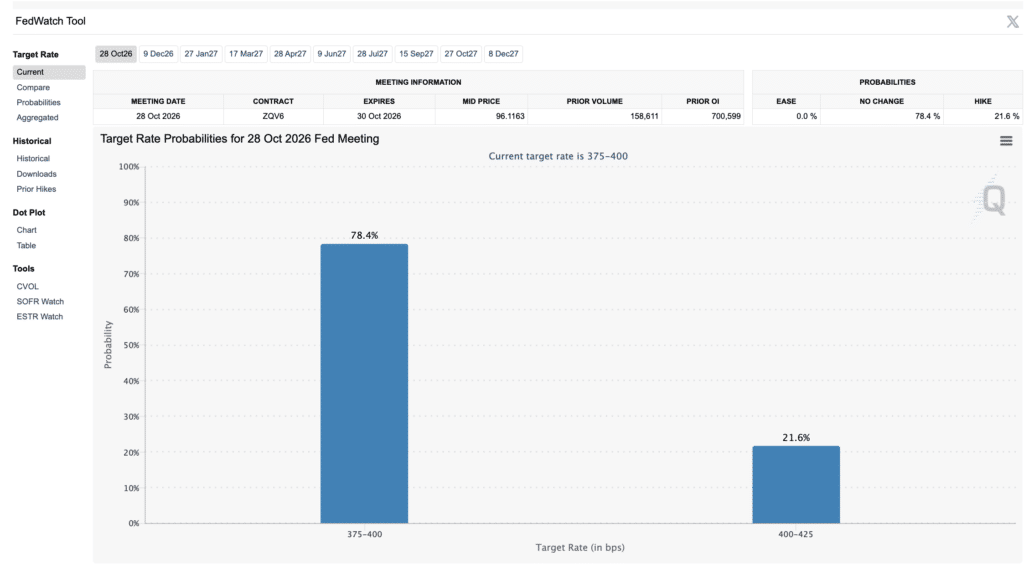
Task: Click the 78.4 % no change cell
Action: [x=882, y=116]
